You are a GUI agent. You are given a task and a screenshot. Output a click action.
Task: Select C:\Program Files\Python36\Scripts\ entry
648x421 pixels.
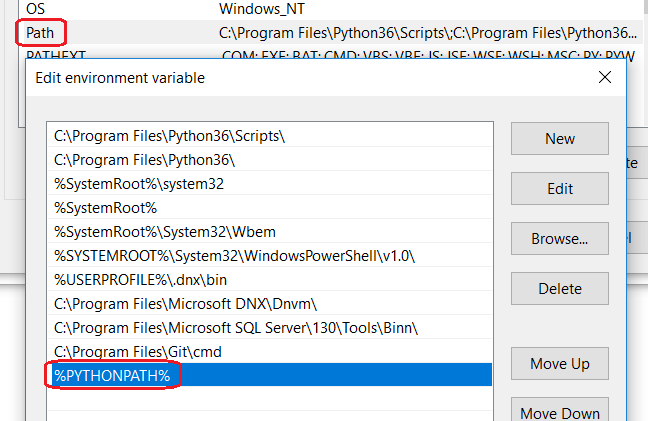click(269, 136)
